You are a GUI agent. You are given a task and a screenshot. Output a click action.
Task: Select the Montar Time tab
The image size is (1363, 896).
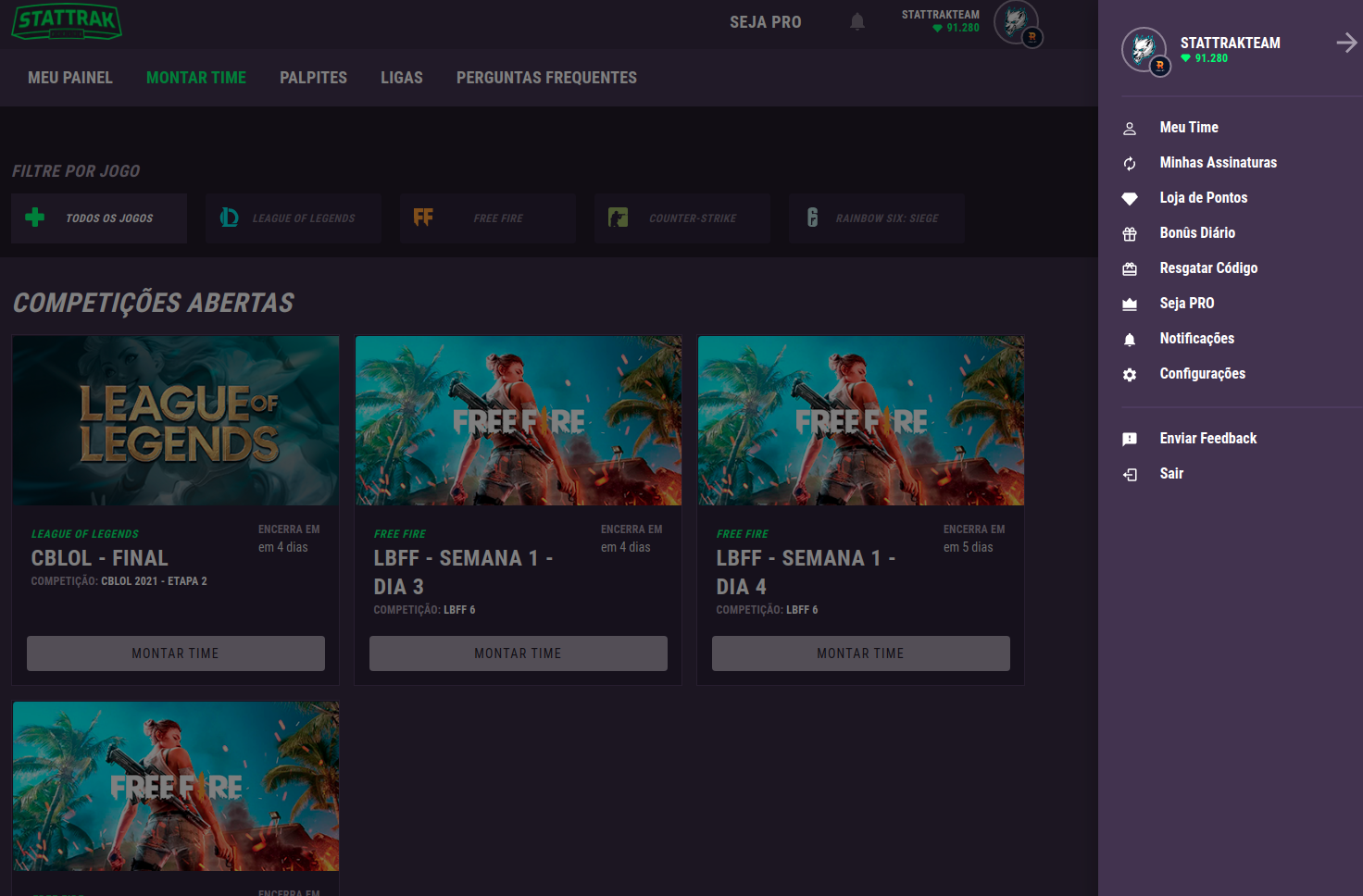point(196,78)
